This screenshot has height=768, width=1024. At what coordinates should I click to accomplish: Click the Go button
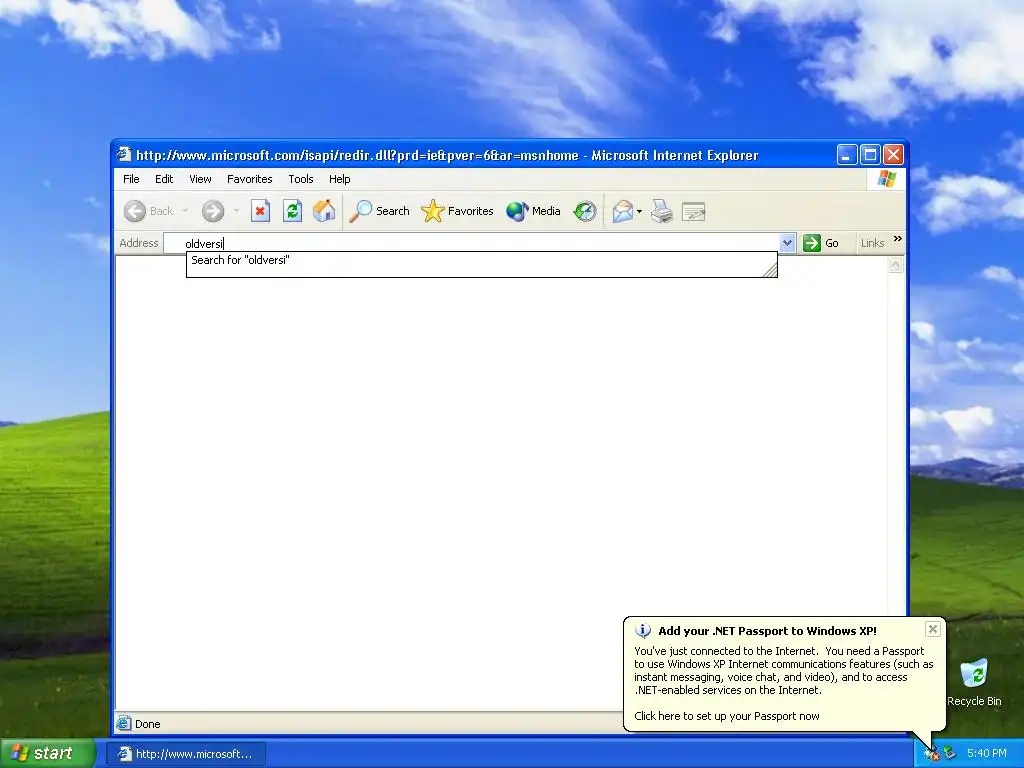coord(821,243)
